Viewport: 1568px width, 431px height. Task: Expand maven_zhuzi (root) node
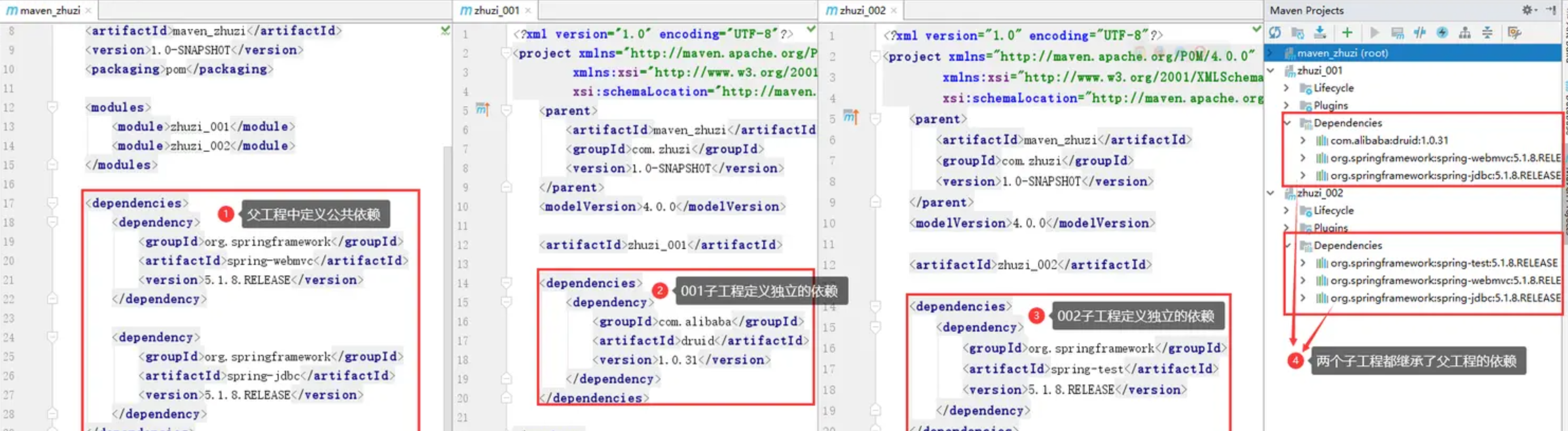point(1270,53)
